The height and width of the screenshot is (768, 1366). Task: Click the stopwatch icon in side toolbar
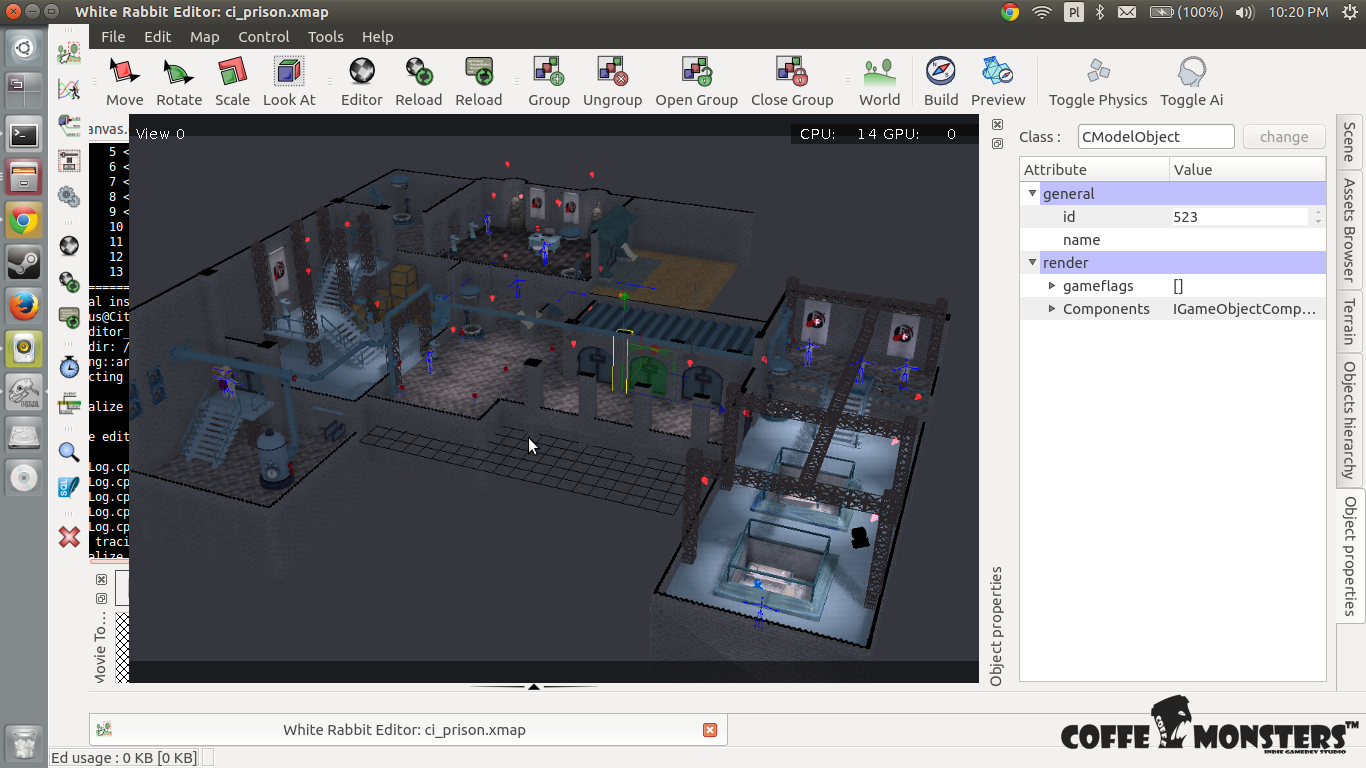click(x=69, y=366)
